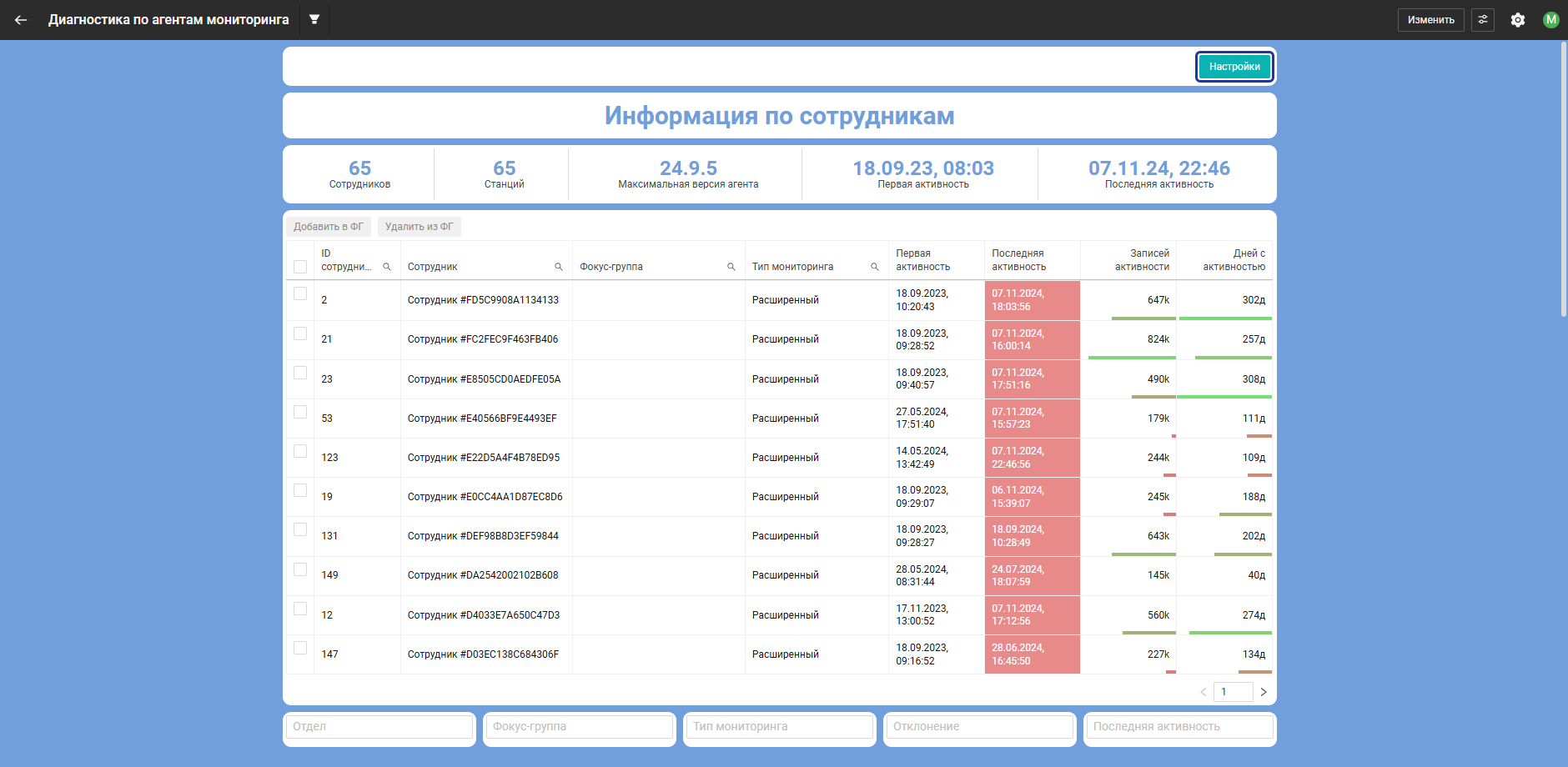Open the Отдел filter dropdown
The image size is (1568, 767).
coord(379,727)
